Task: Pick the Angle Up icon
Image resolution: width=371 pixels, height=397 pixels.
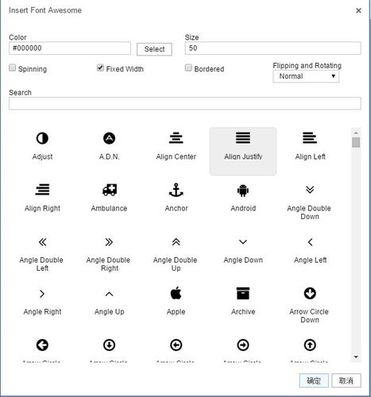Action: [109, 294]
